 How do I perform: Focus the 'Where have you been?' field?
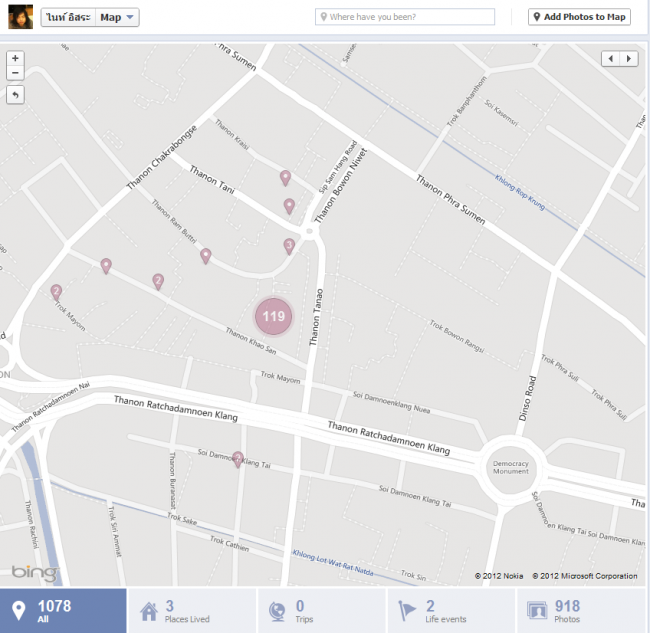(x=405, y=17)
